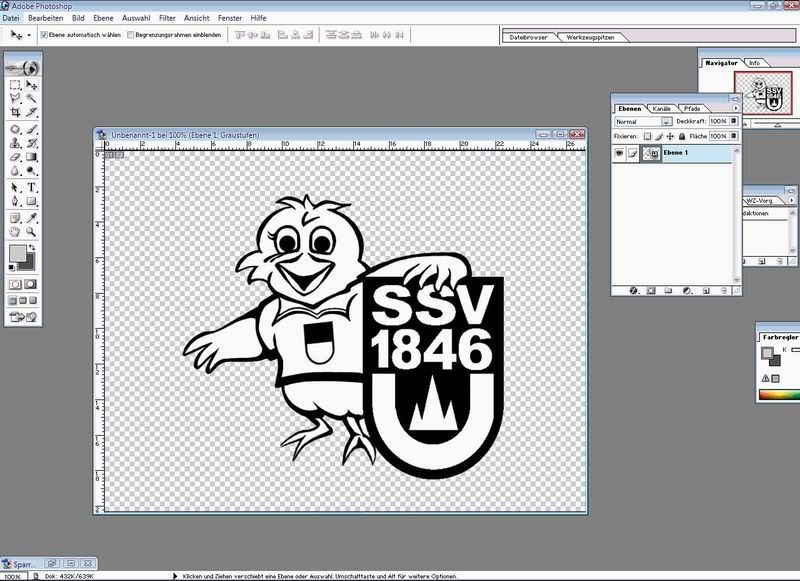Pick a color from Farbregler color ramp

779,394
